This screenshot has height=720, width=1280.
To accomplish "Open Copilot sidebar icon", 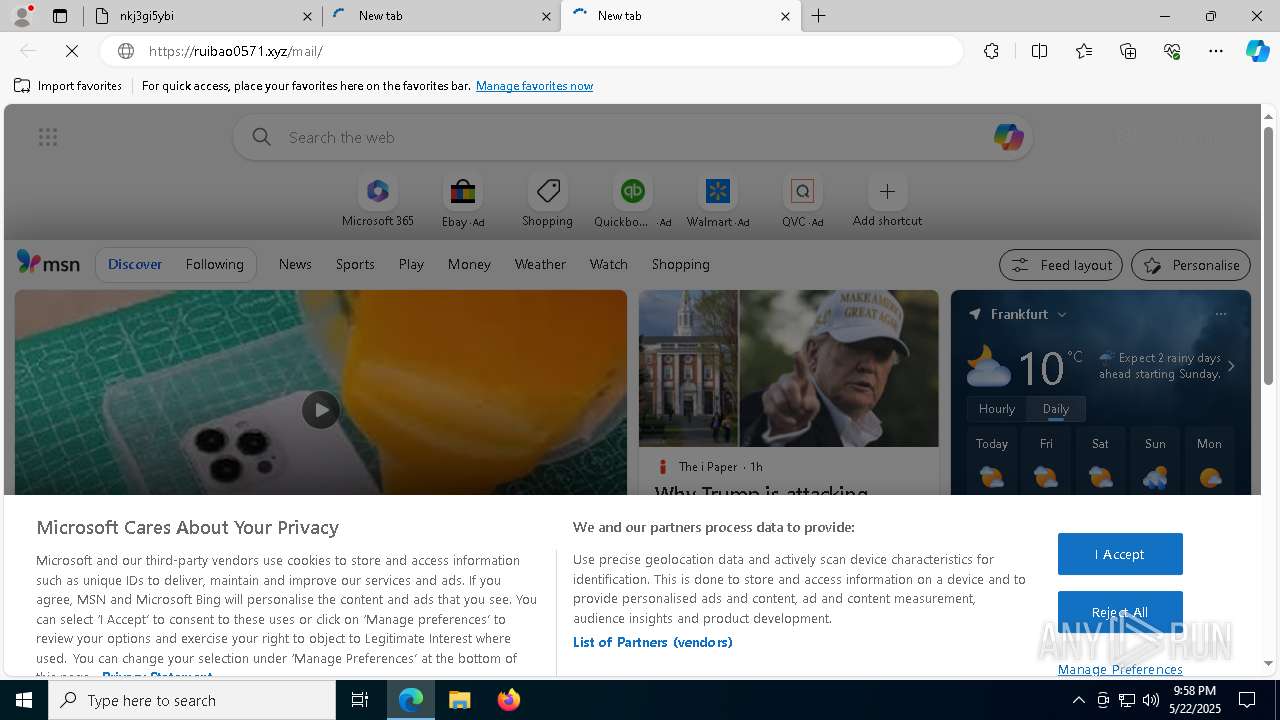I will point(1257,51).
